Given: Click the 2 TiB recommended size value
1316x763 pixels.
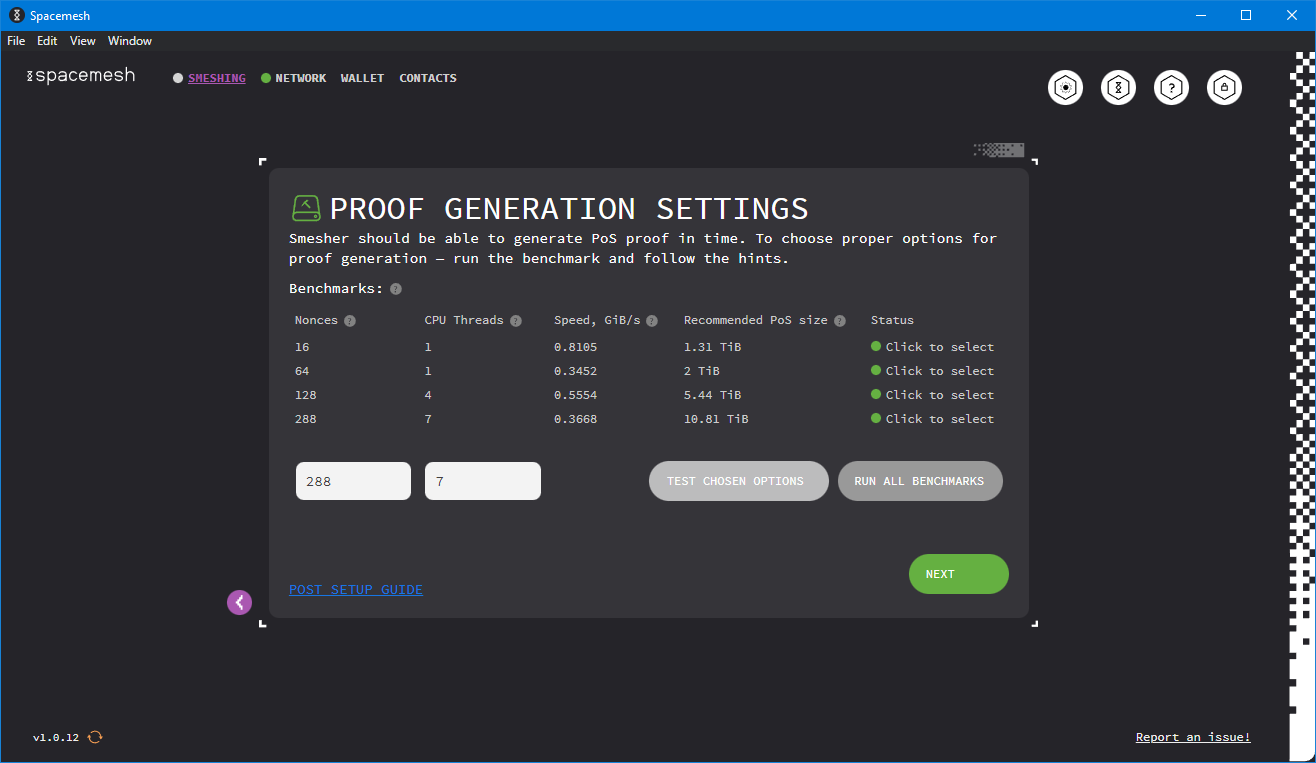Looking at the screenshot, I should pos(702,371).
